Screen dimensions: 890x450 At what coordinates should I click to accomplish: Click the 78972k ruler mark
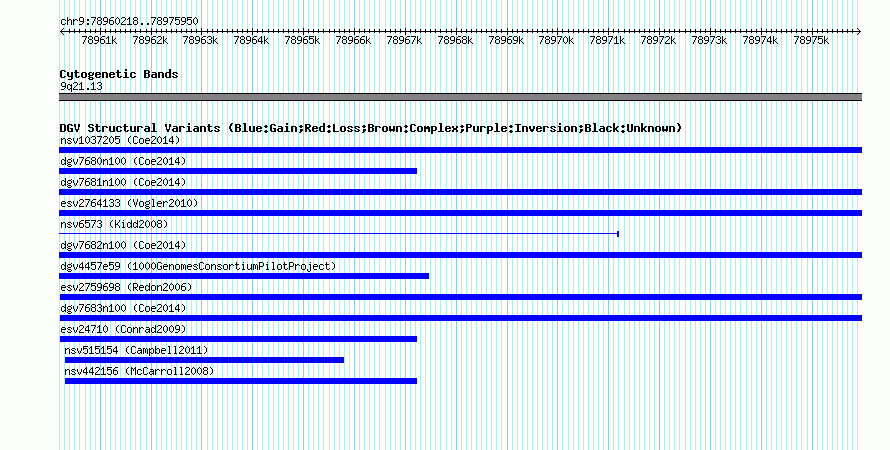pyautogui.click(x=658, y=40)
